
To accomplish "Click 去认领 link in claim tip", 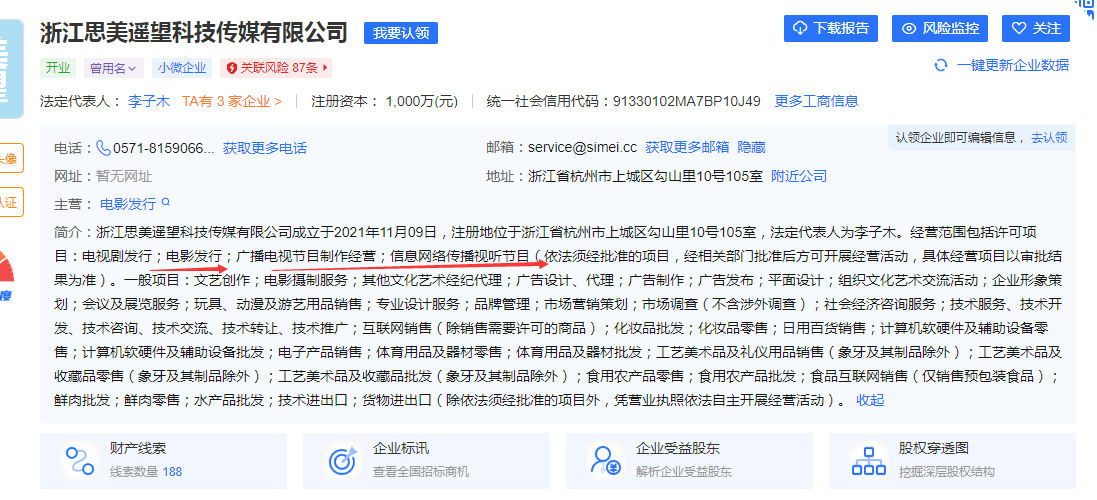I will pyautogui.click(x=1049, y=138).
